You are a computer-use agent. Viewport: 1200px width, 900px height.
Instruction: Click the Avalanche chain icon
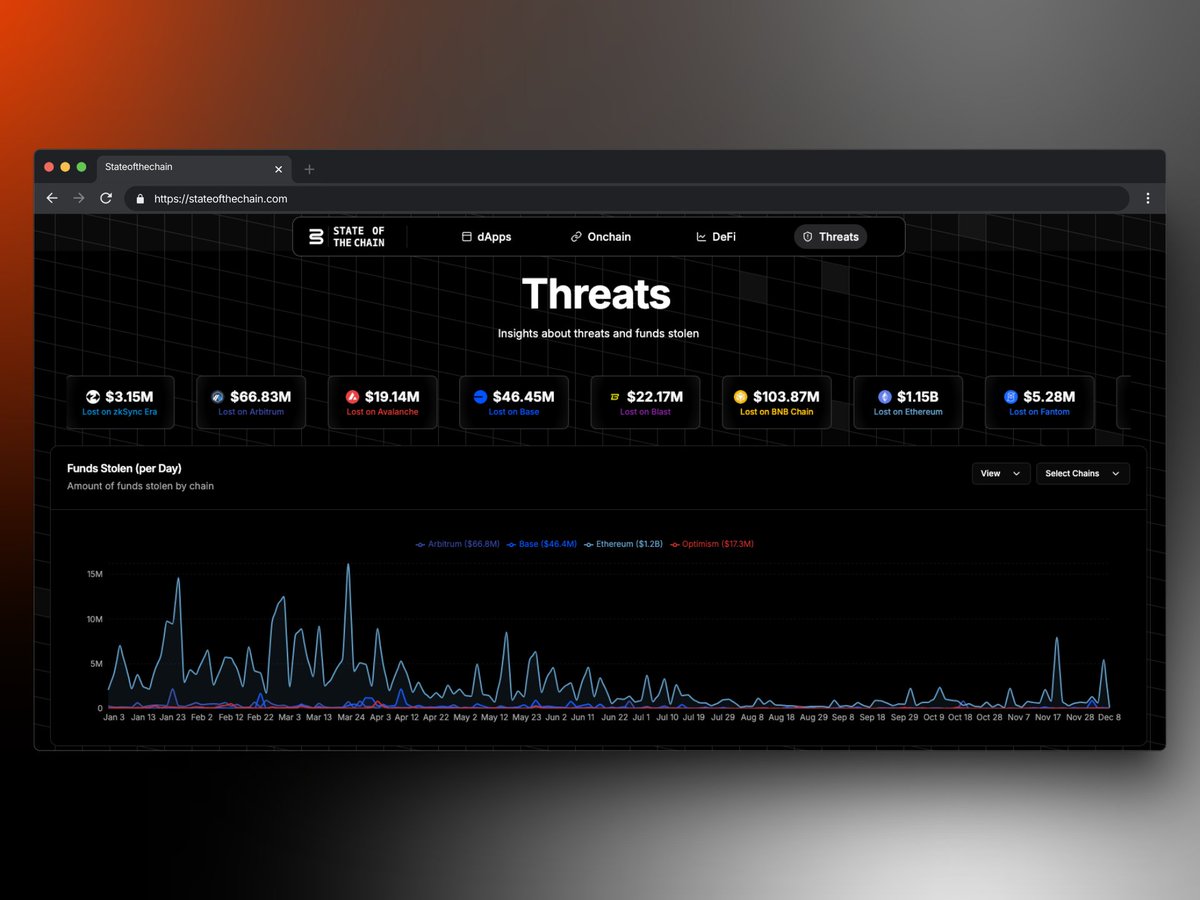(352, 397)
